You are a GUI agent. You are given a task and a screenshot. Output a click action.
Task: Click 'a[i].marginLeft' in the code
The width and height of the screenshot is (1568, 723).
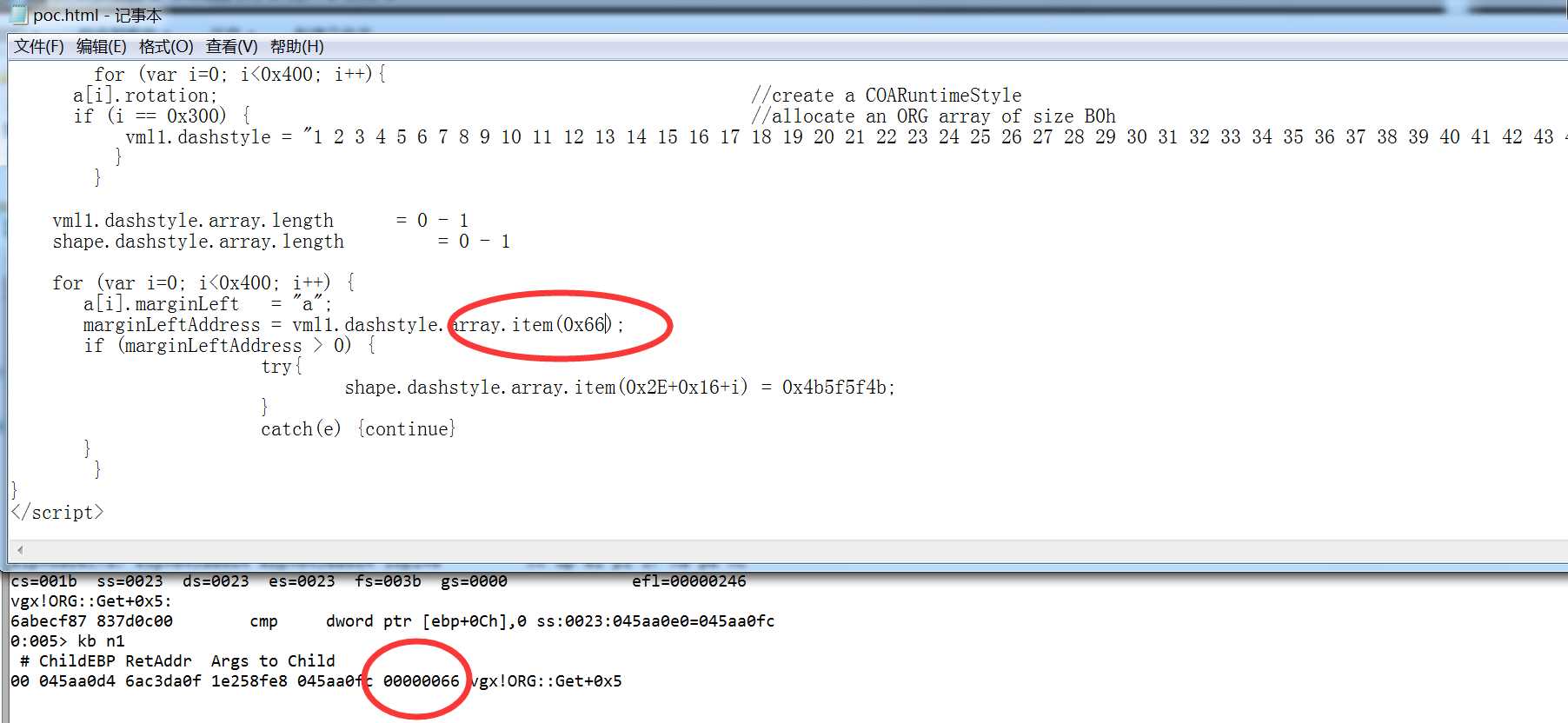[x=161, y=304]
